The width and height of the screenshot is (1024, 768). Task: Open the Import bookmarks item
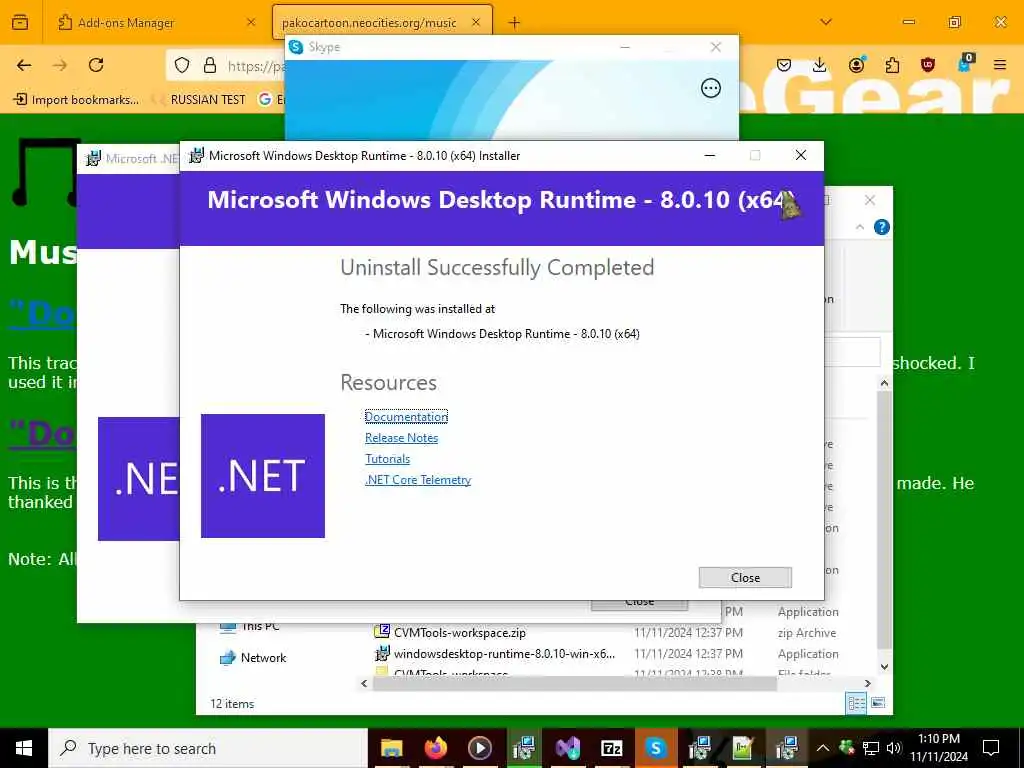coord(76,99)
